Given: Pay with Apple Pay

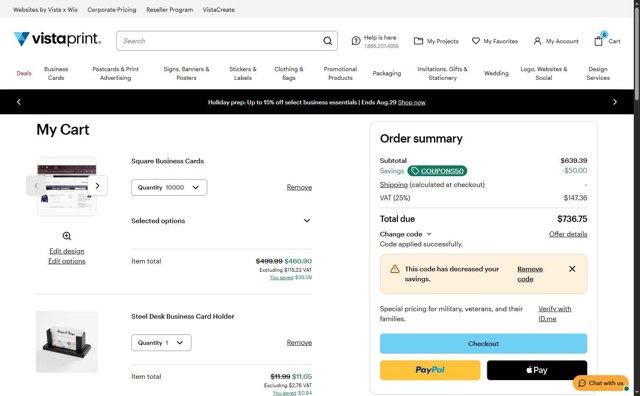Looking at the screenshot, I should 537,370.
